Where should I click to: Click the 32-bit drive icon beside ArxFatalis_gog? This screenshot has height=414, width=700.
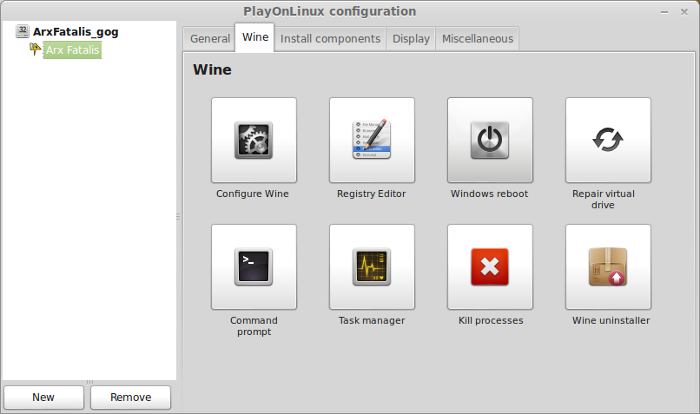click(22, 31)
